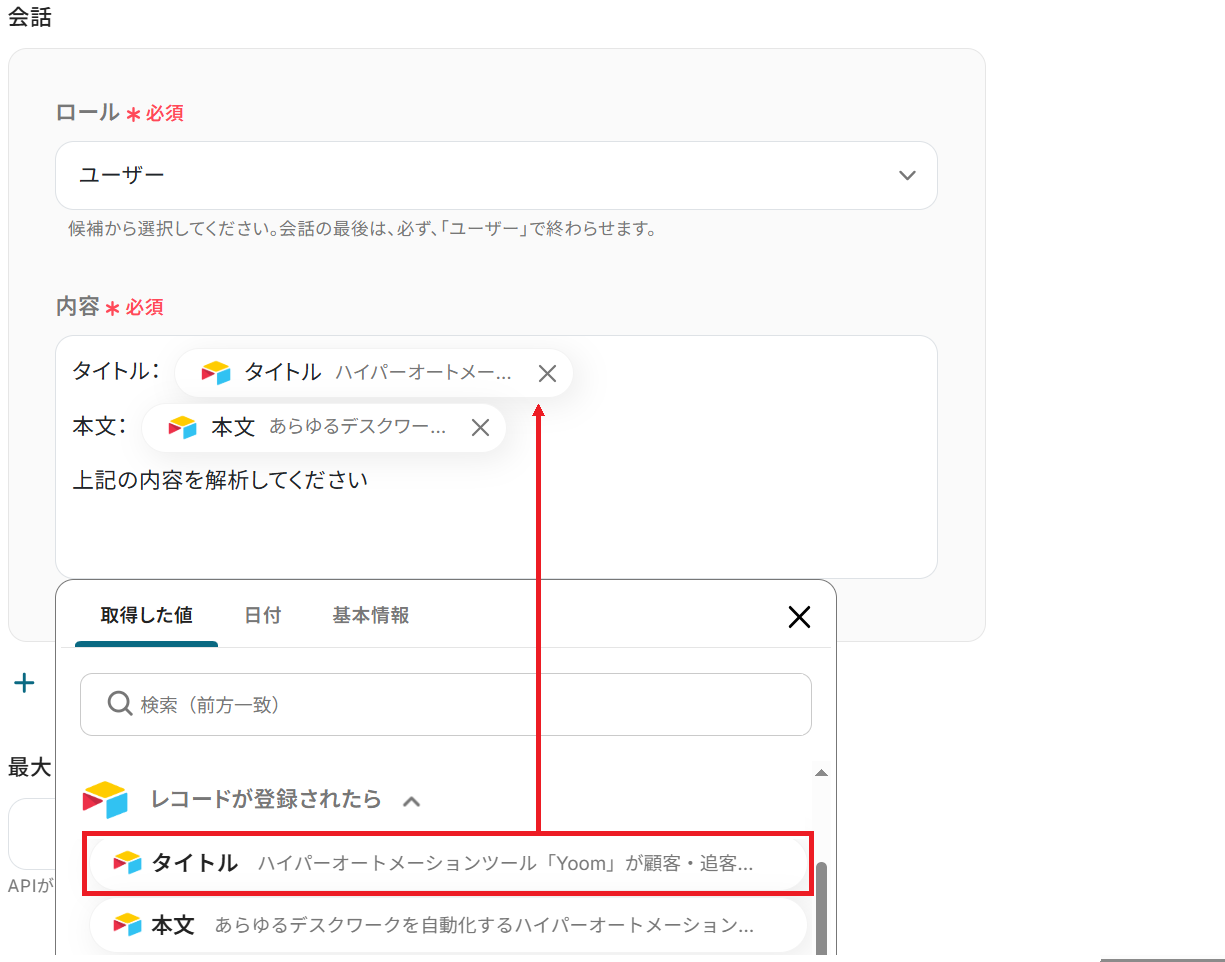Viewport: 1225px width, 962px height.
Task: Remove the 本文 chip using its X
Action: [480, 428]
